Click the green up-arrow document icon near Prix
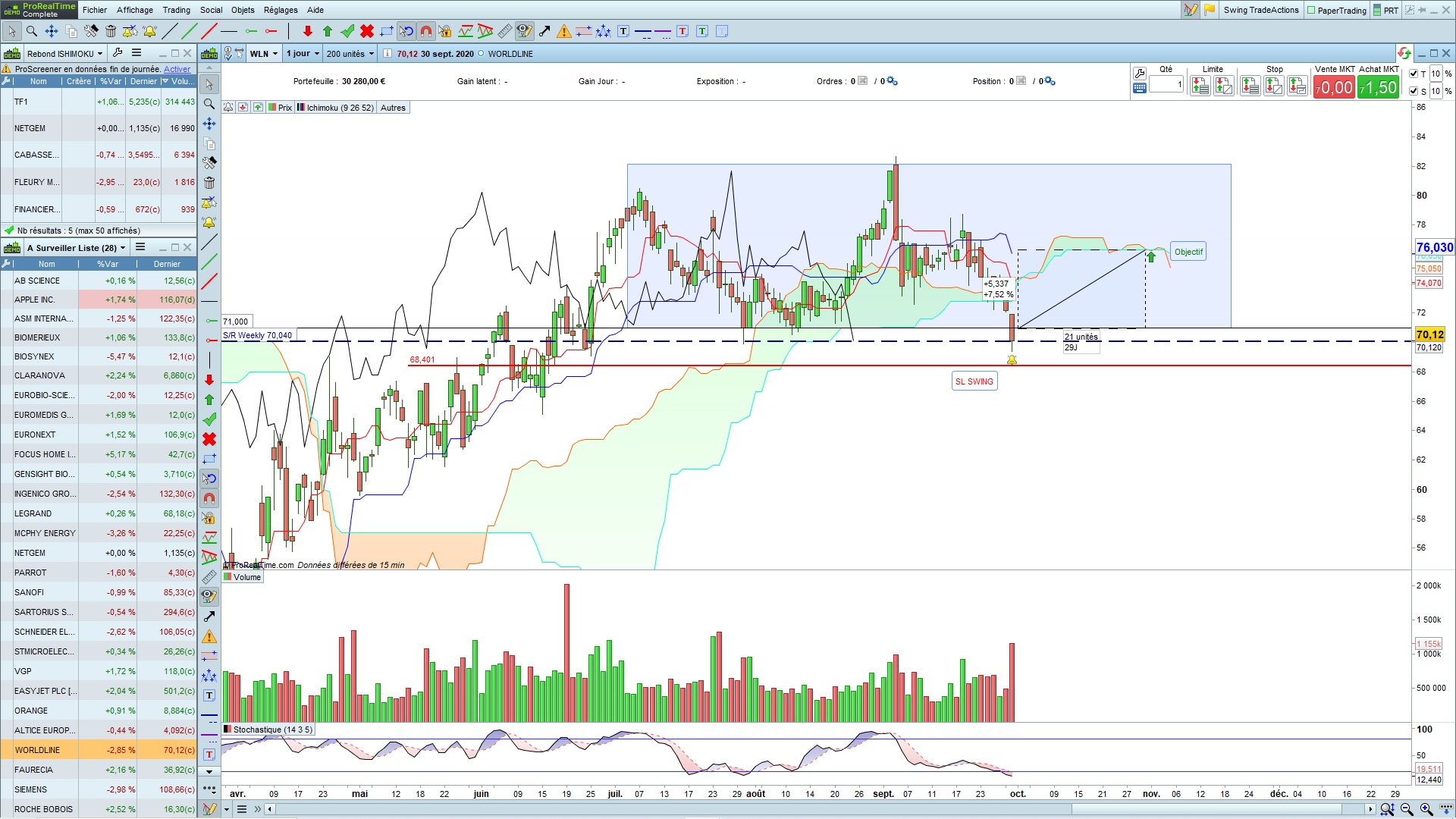The image size is (1456, 819). (x=258, y=108)
